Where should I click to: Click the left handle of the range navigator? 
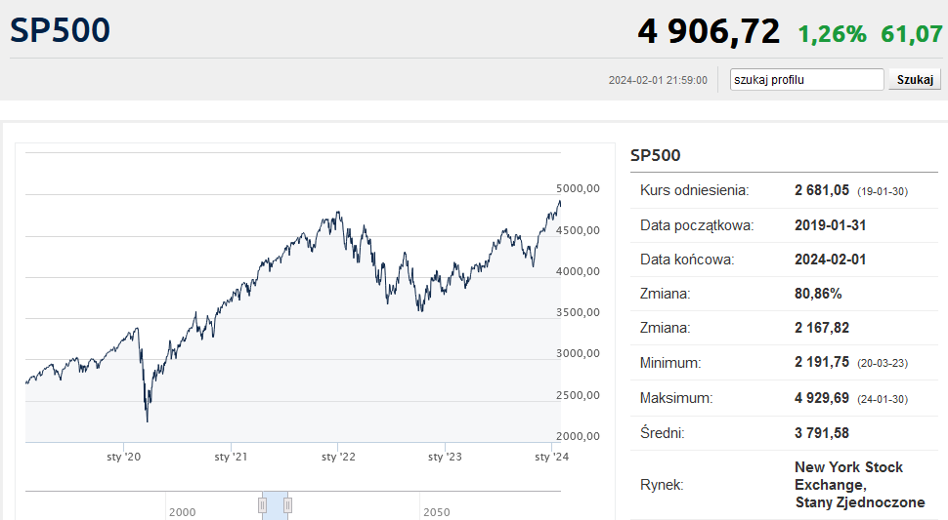pos(263,505)
